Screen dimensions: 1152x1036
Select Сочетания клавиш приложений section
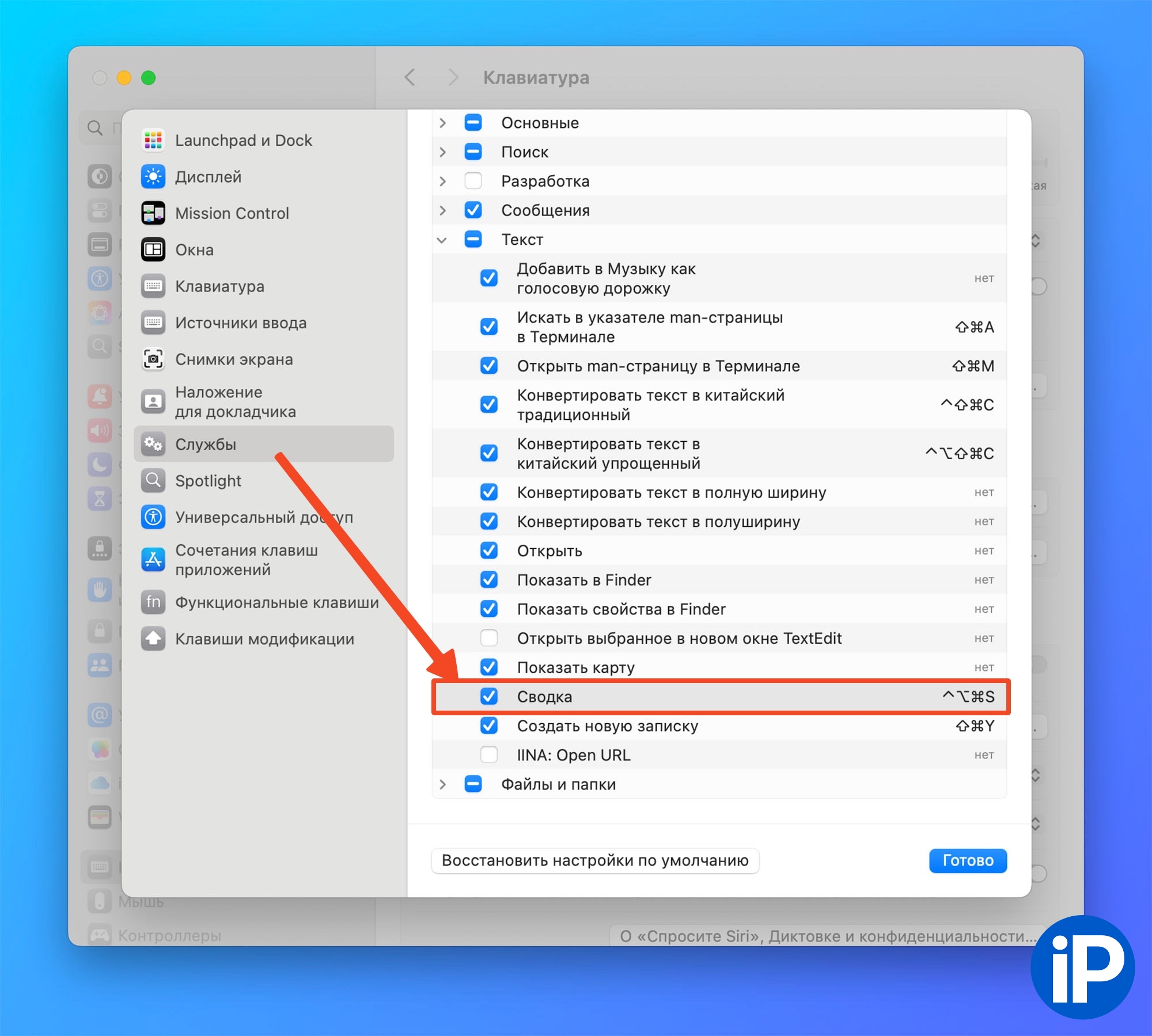point(246,560)
